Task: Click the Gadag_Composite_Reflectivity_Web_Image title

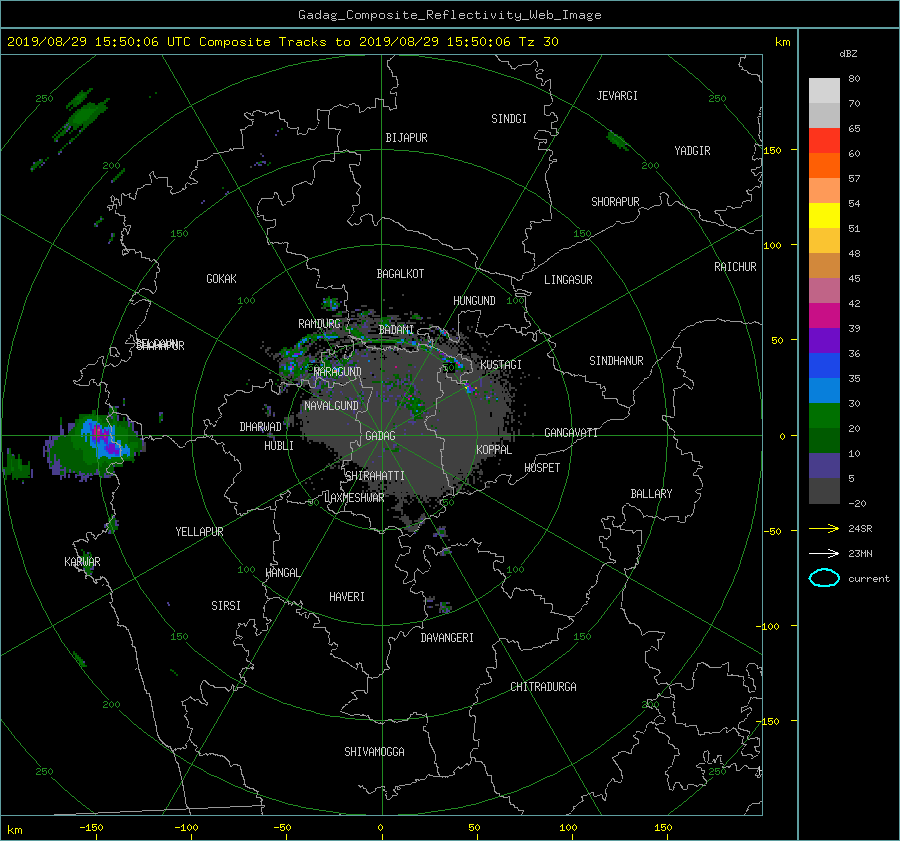Action: tap(449, 15)
